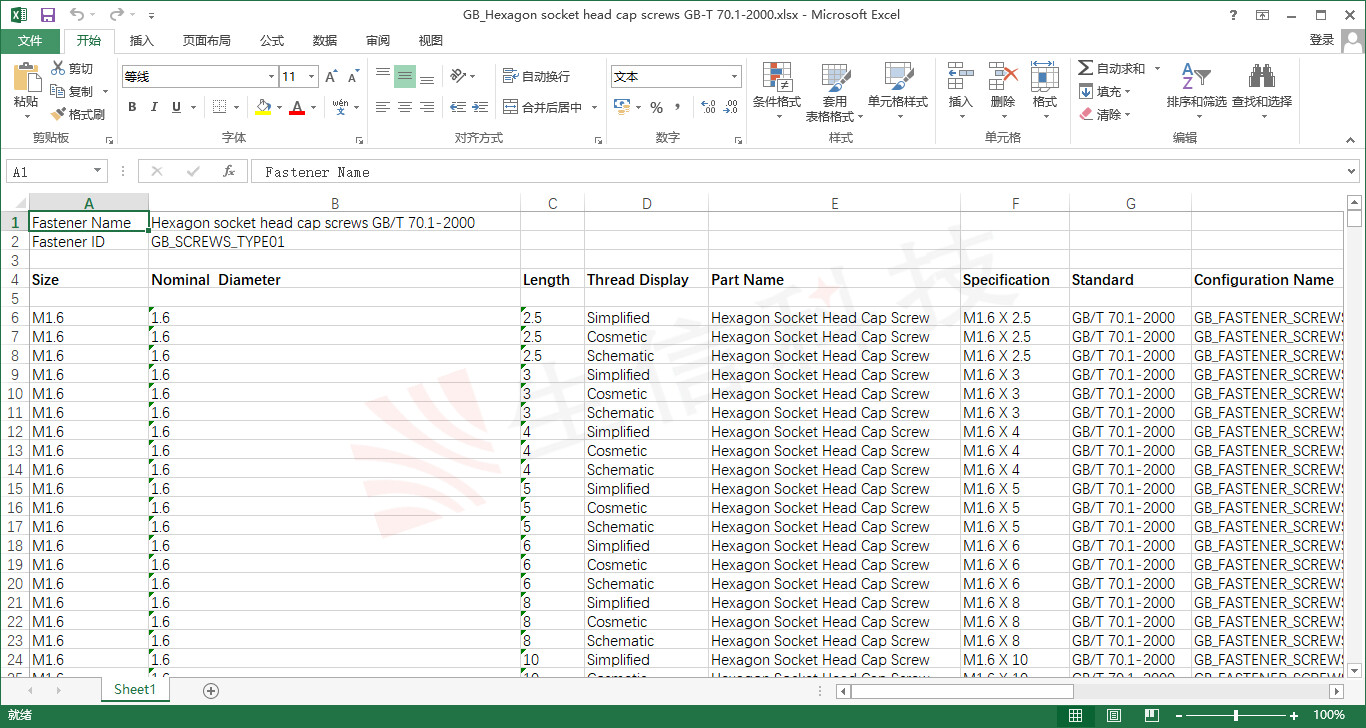
Task: Open Find & Select (查找和选择)
Action: 1262,92
